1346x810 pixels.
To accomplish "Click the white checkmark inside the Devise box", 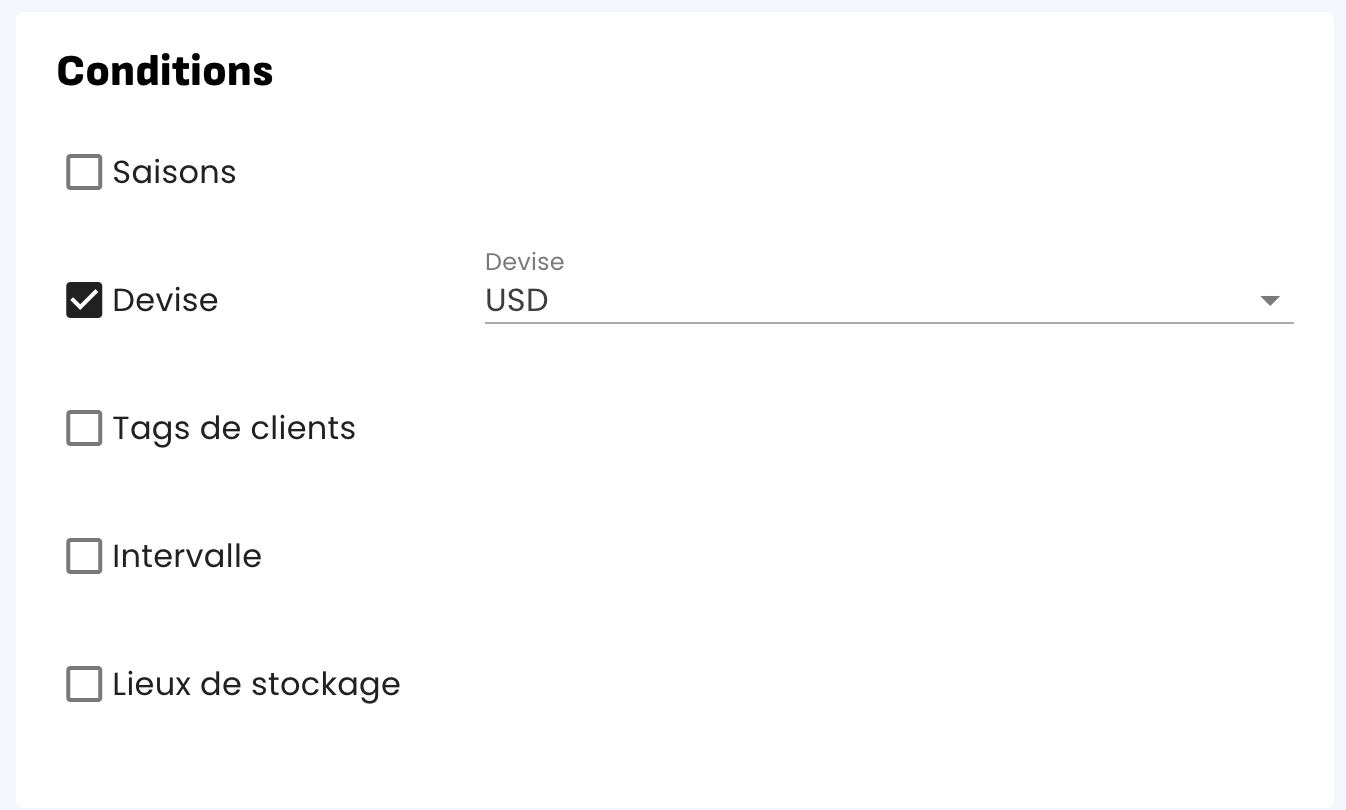I will (x=84, y=300).
